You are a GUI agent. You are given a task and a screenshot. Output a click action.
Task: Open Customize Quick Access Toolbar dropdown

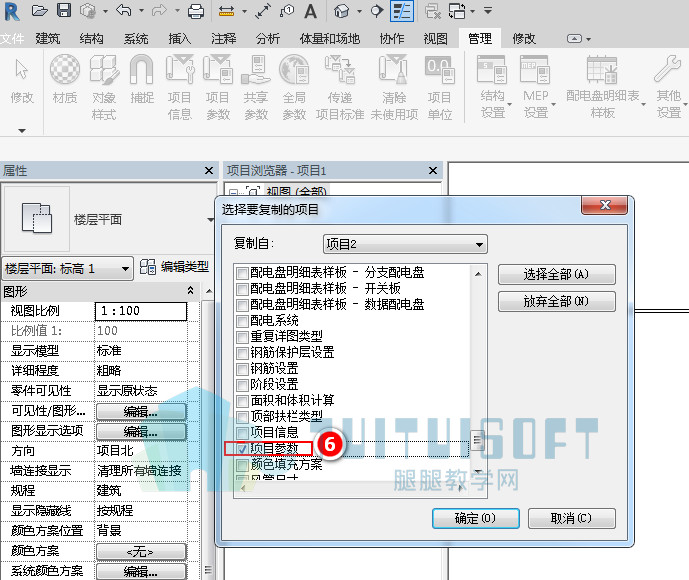click(488, 10)
